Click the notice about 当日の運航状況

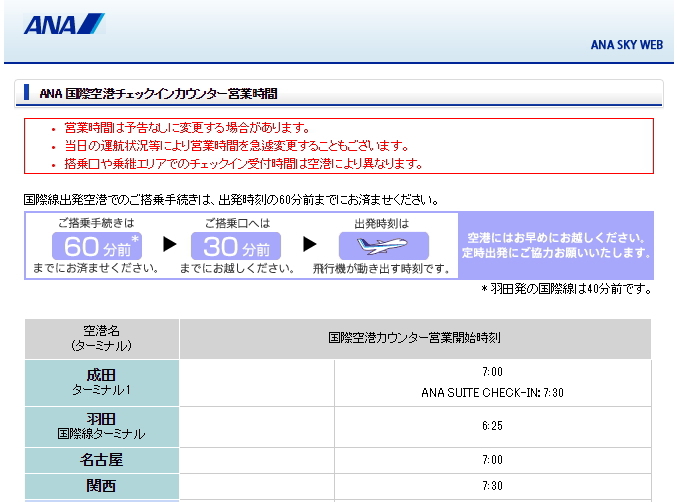pos(236,146)
